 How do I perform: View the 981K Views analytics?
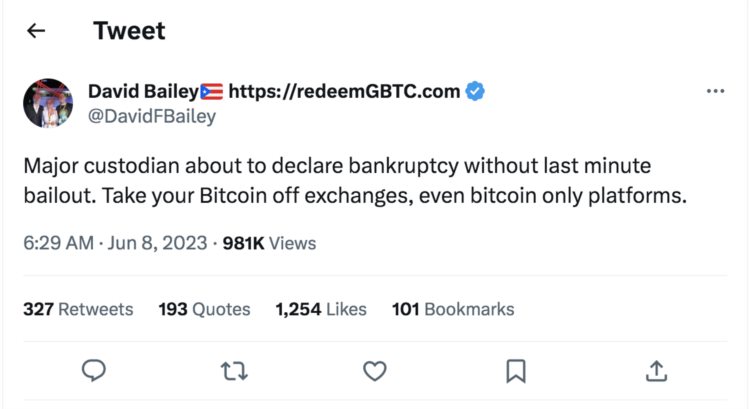268,243
